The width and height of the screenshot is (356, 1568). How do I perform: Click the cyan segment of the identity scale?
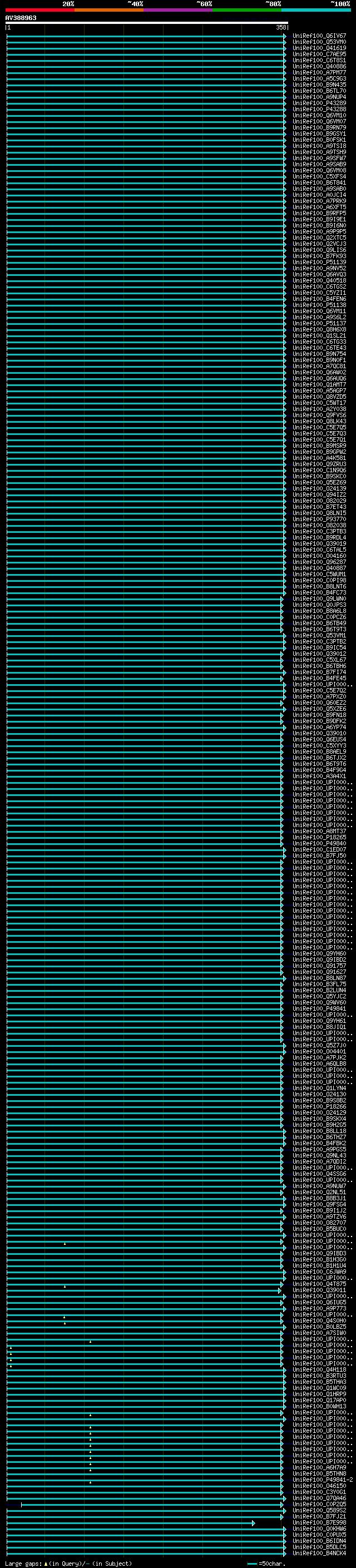(x=316, y=10)
